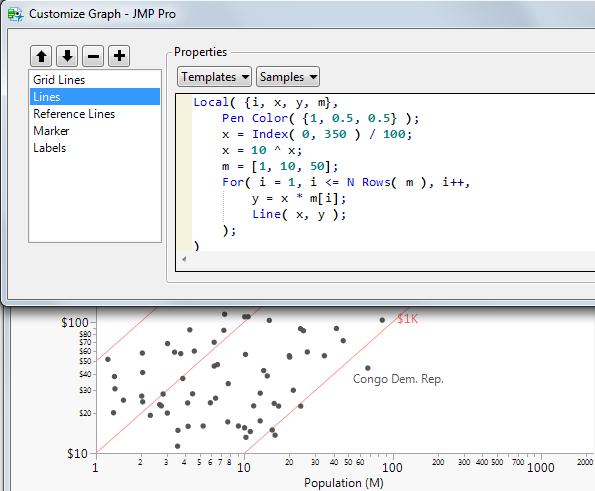Click the data point next to $1K label
Image resolution: width=595 pixels, height=491 pixels.
point(382,320)
